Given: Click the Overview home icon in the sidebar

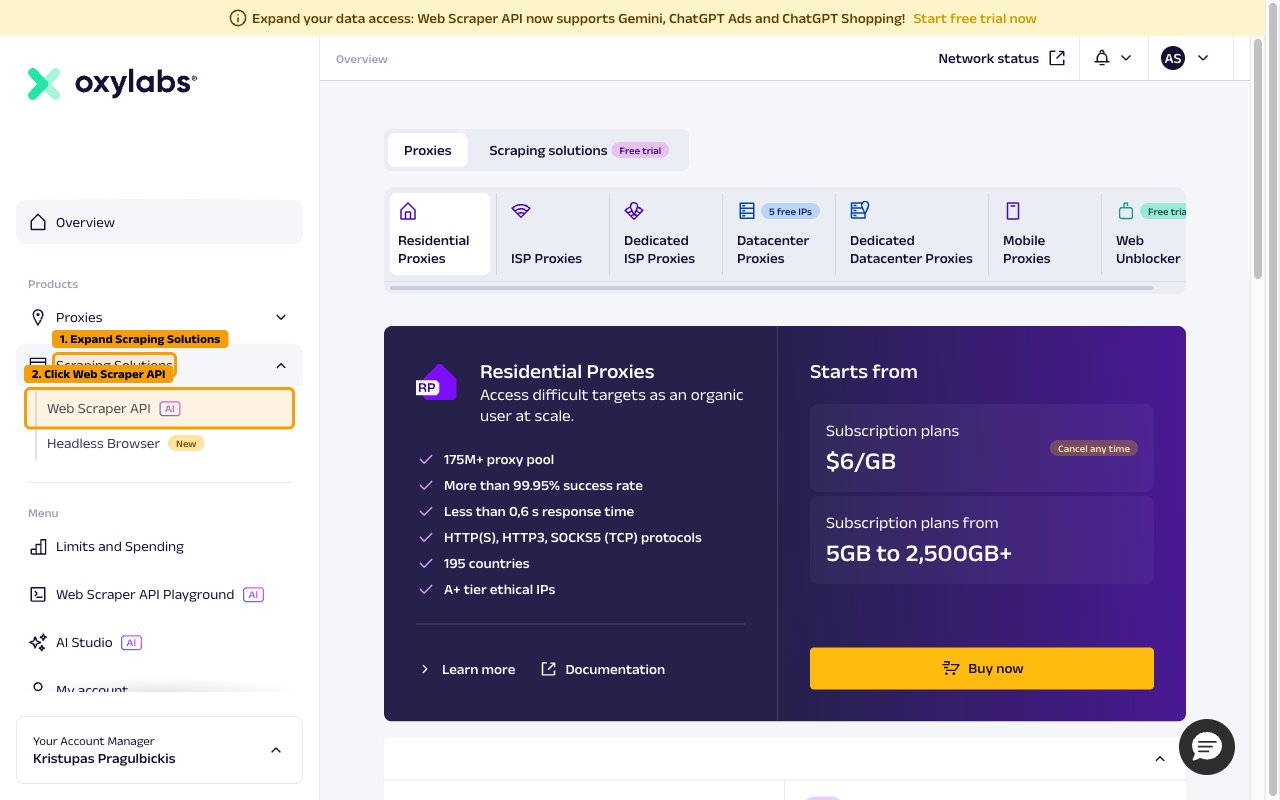Looking at the screenshot, I should pos(38,222).
